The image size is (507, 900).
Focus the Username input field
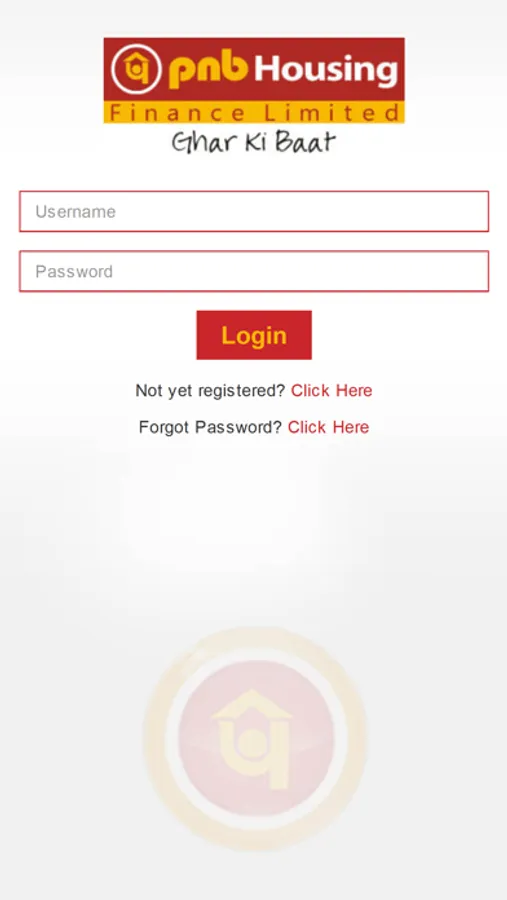coord(254,211)
